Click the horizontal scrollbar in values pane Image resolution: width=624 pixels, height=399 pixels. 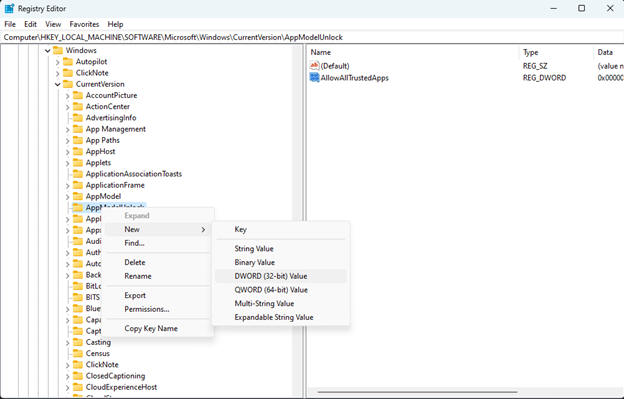pyautogui.click(x=417, y=392)
